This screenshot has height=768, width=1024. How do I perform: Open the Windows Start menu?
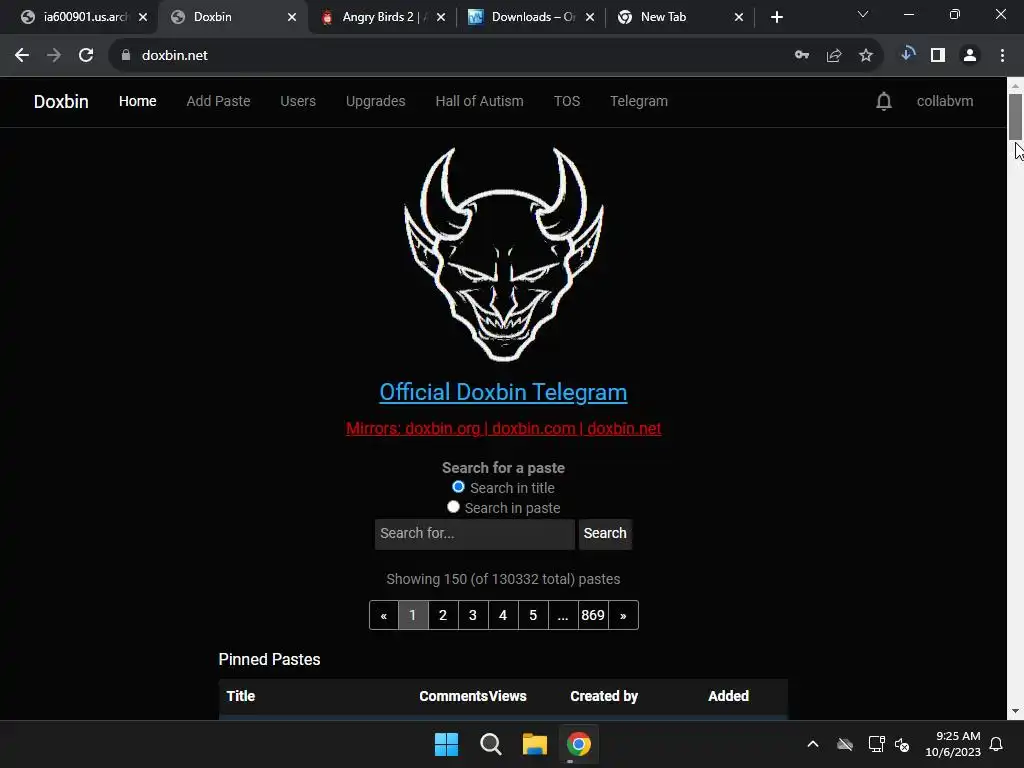(447, 744)
